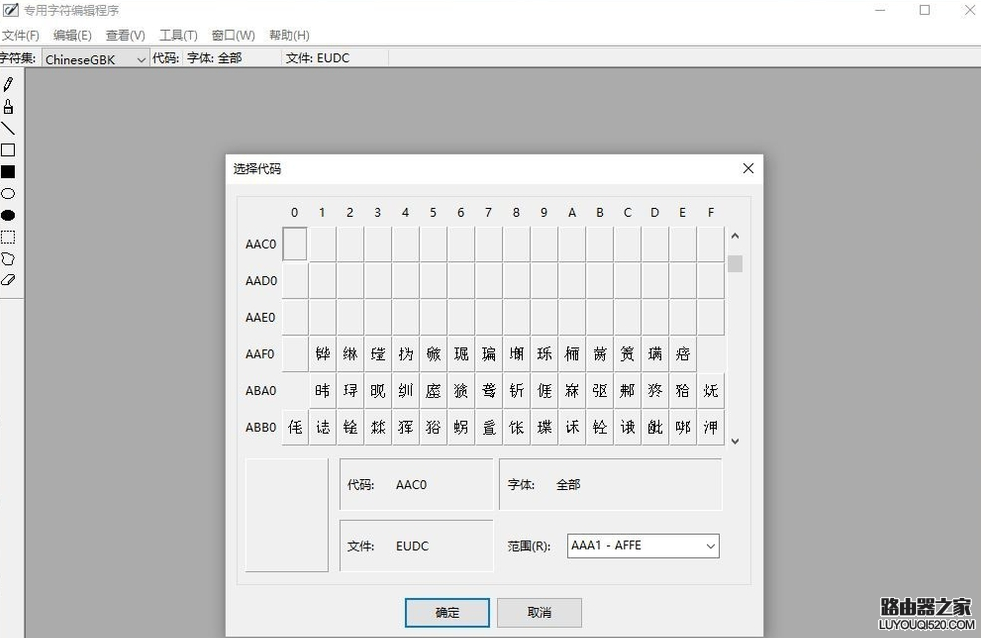
Task: Open the 工具(T) menu
Action: (x=178, y=35)
